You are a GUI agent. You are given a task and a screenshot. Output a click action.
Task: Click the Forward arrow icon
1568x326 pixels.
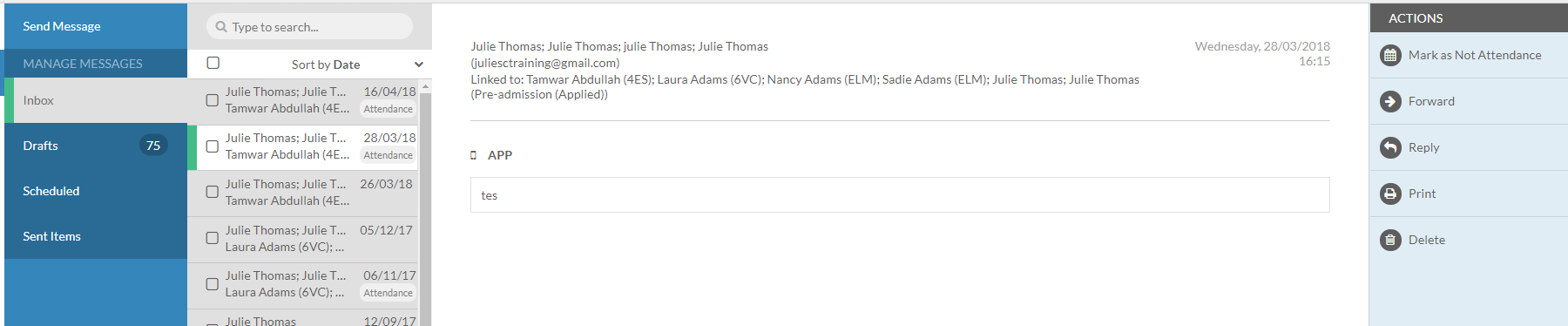pyautogui.click(x=1390, y=101)
